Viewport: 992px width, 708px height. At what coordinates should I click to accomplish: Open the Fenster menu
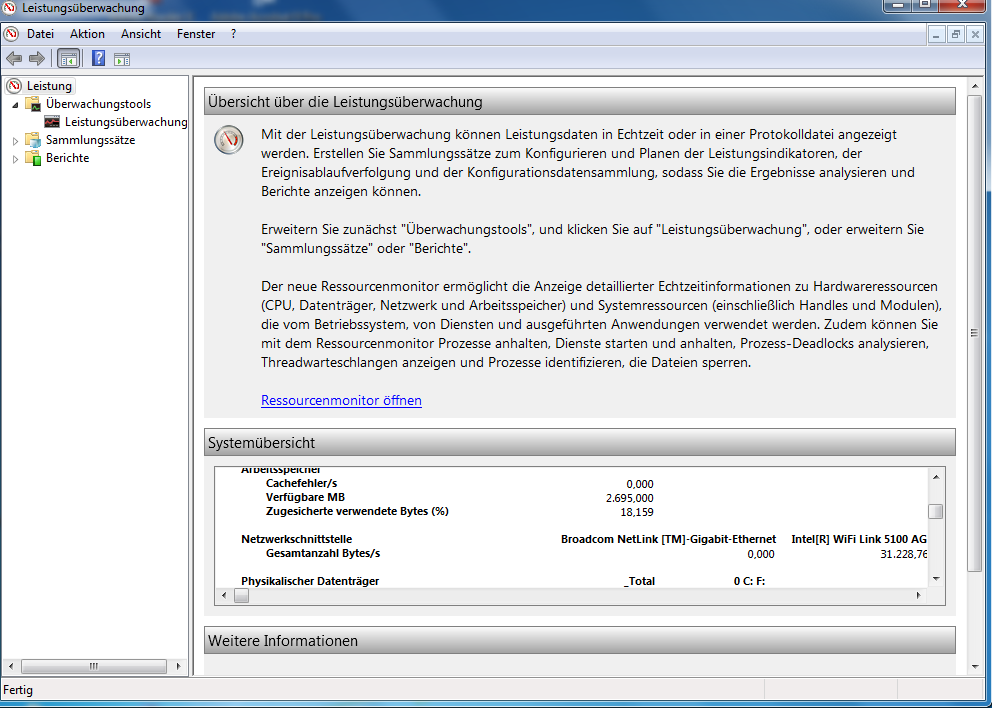(196, 33)
